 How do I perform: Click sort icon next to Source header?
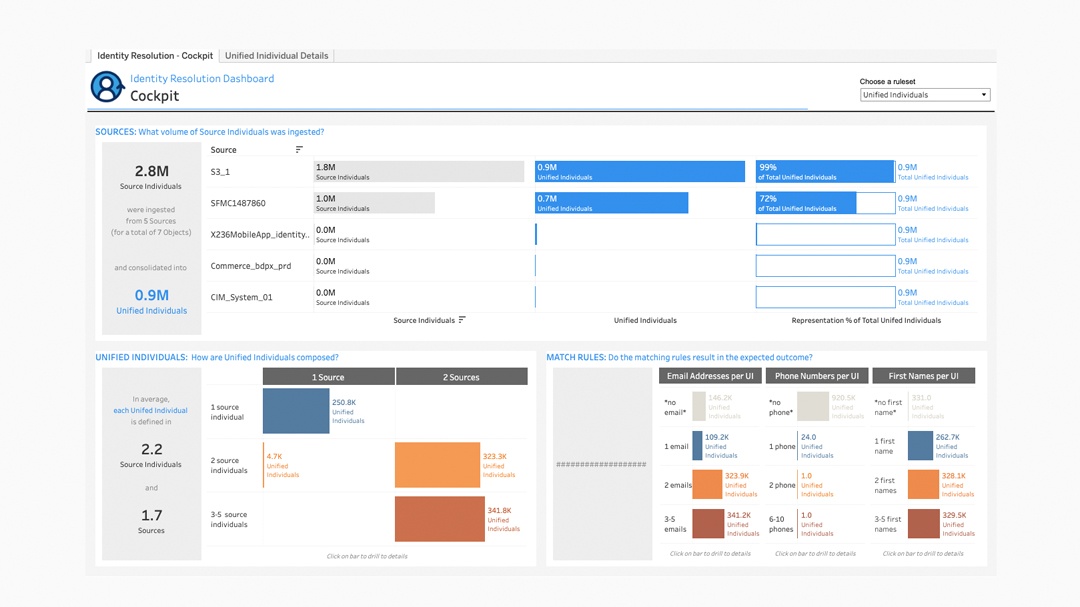[299, 150]
